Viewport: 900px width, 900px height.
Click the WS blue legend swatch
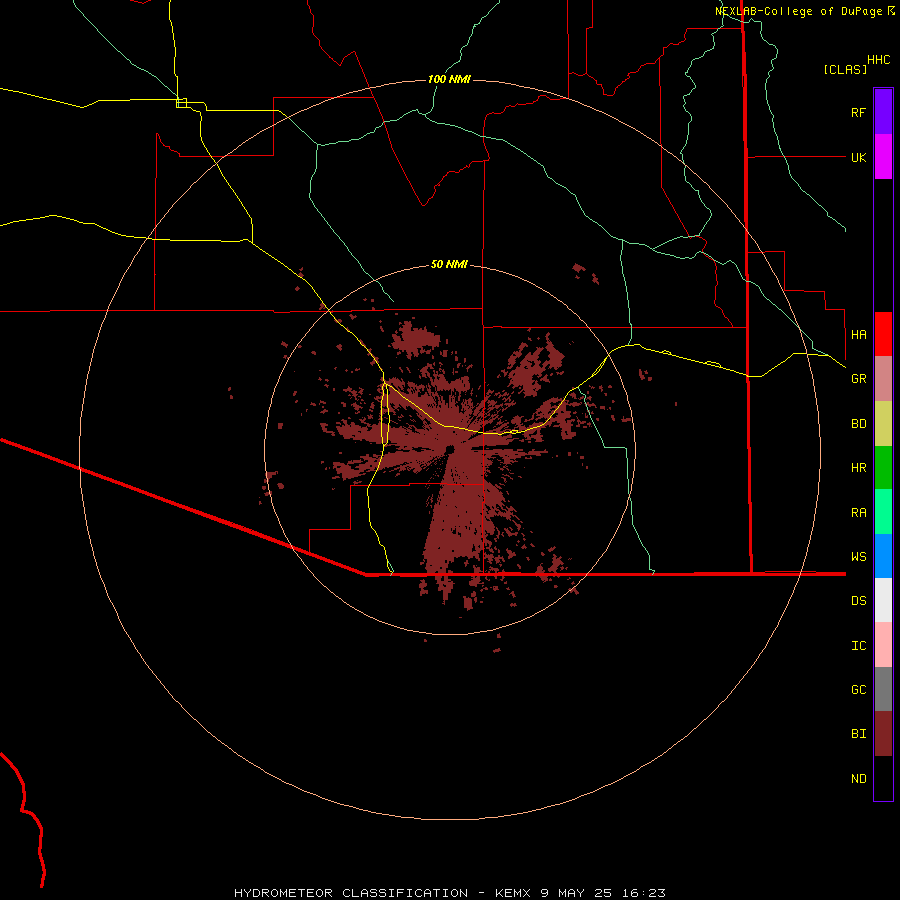coord(883,556)
